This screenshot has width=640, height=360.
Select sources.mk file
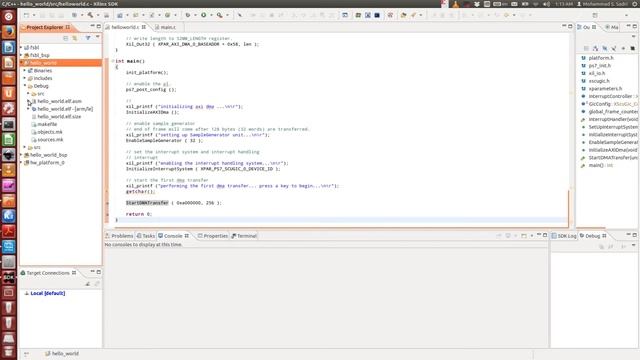pos(50,140)
